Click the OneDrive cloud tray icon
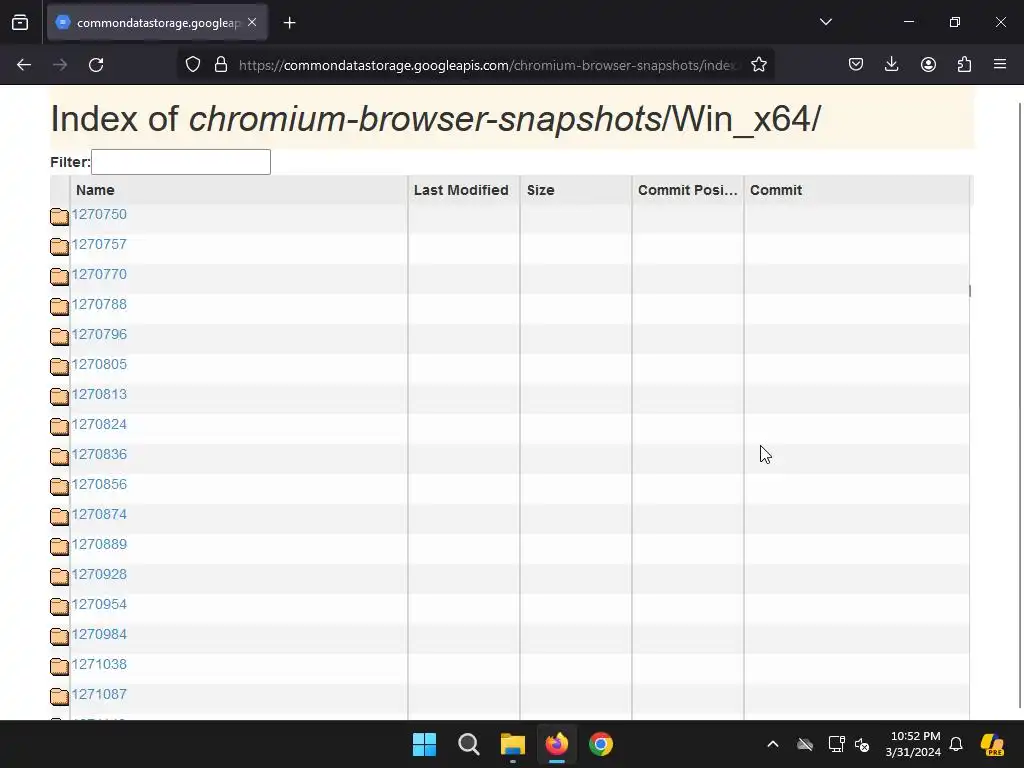The height and width of the screenshot is (768, 1024). [x=805, y=744]
